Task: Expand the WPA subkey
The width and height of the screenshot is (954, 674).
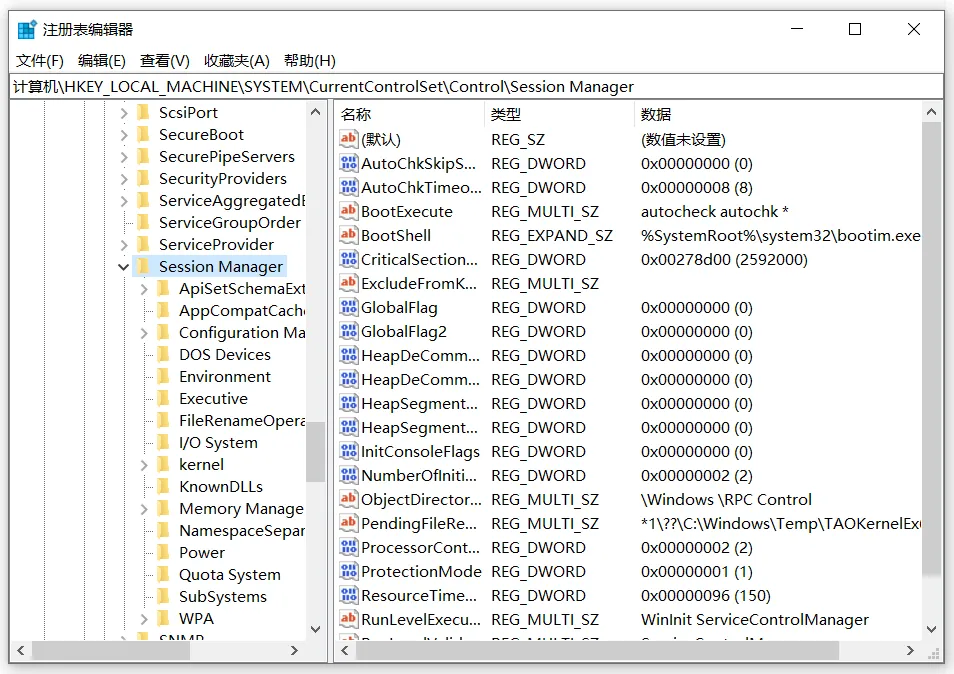Action: point(144,619)
